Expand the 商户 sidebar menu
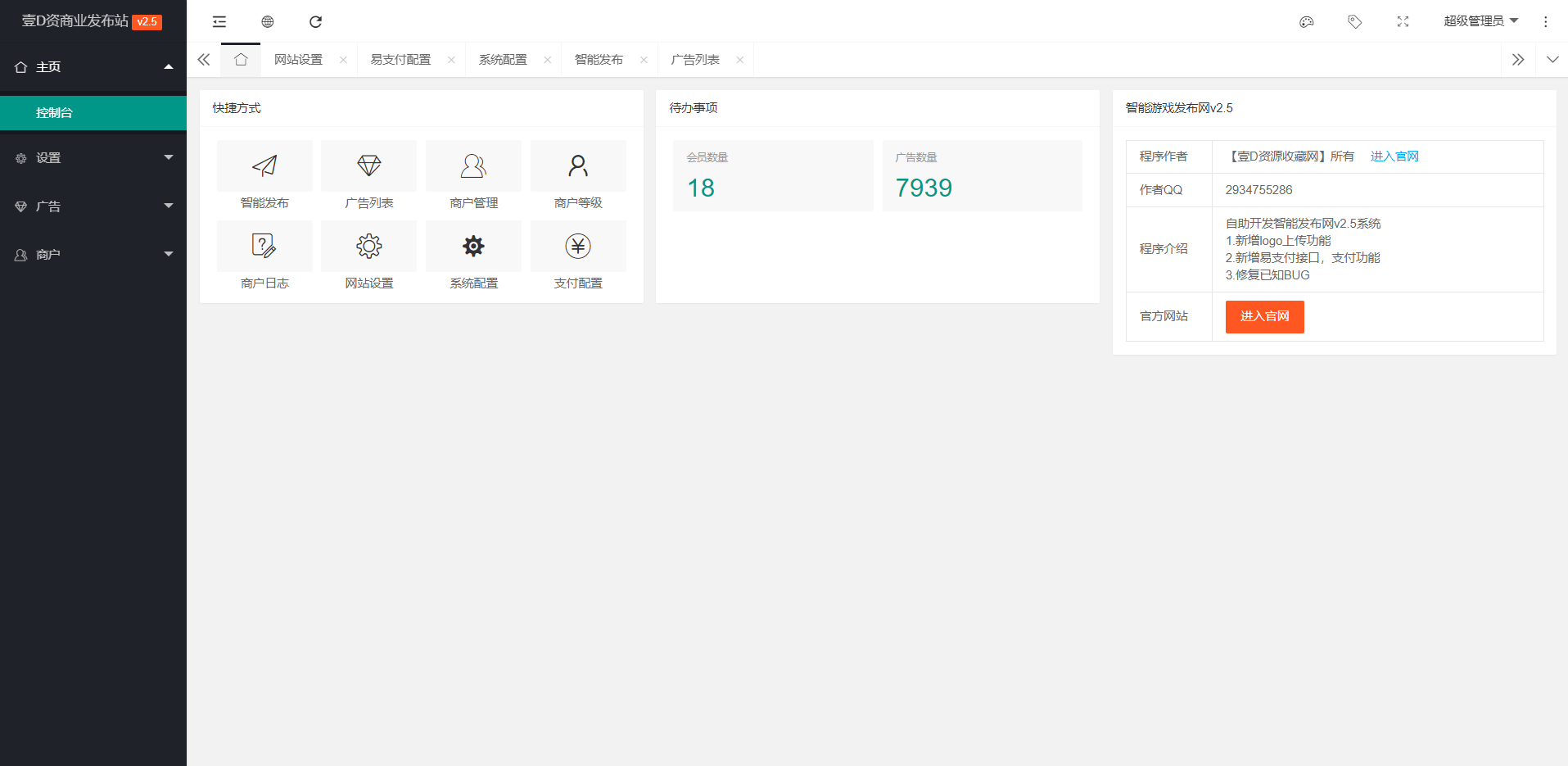 click(93, 255)
